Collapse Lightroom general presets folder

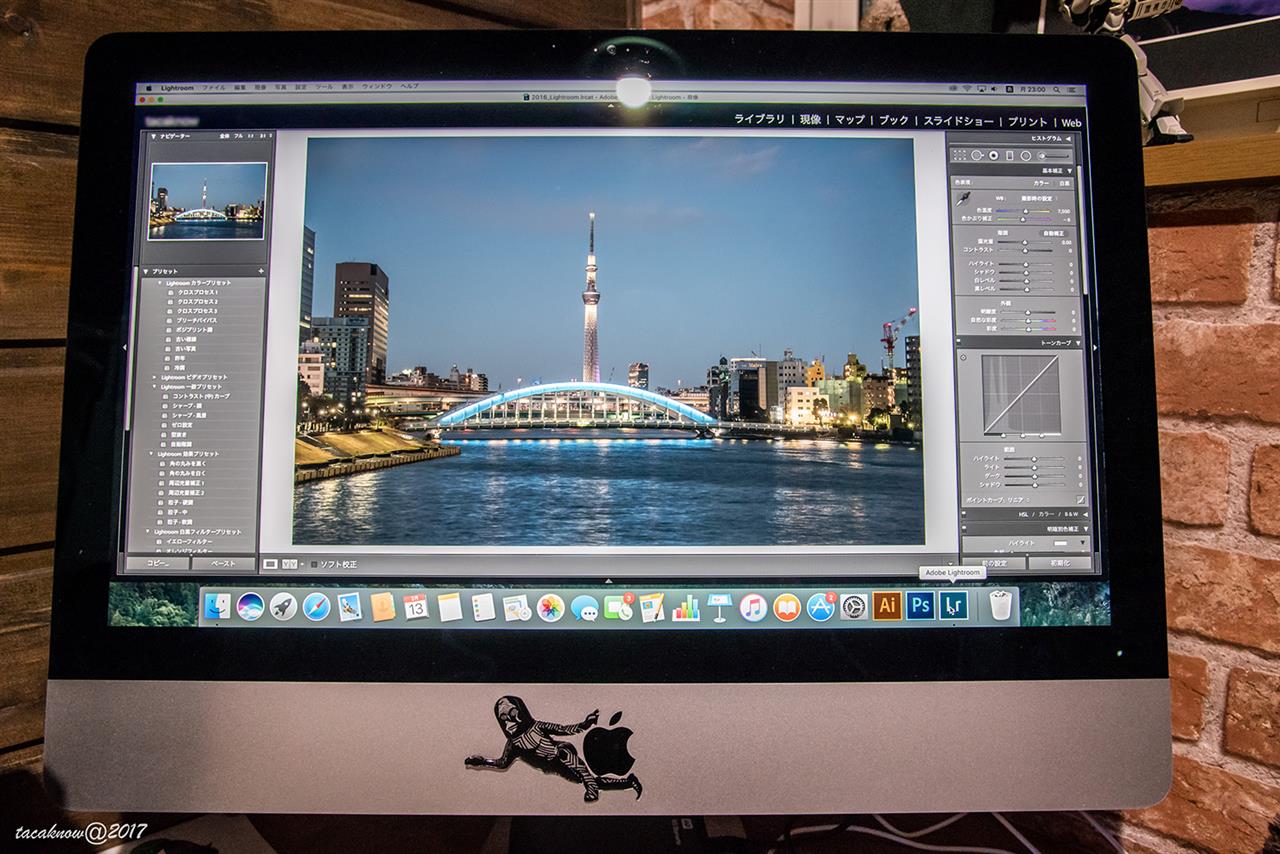(154, 386)
